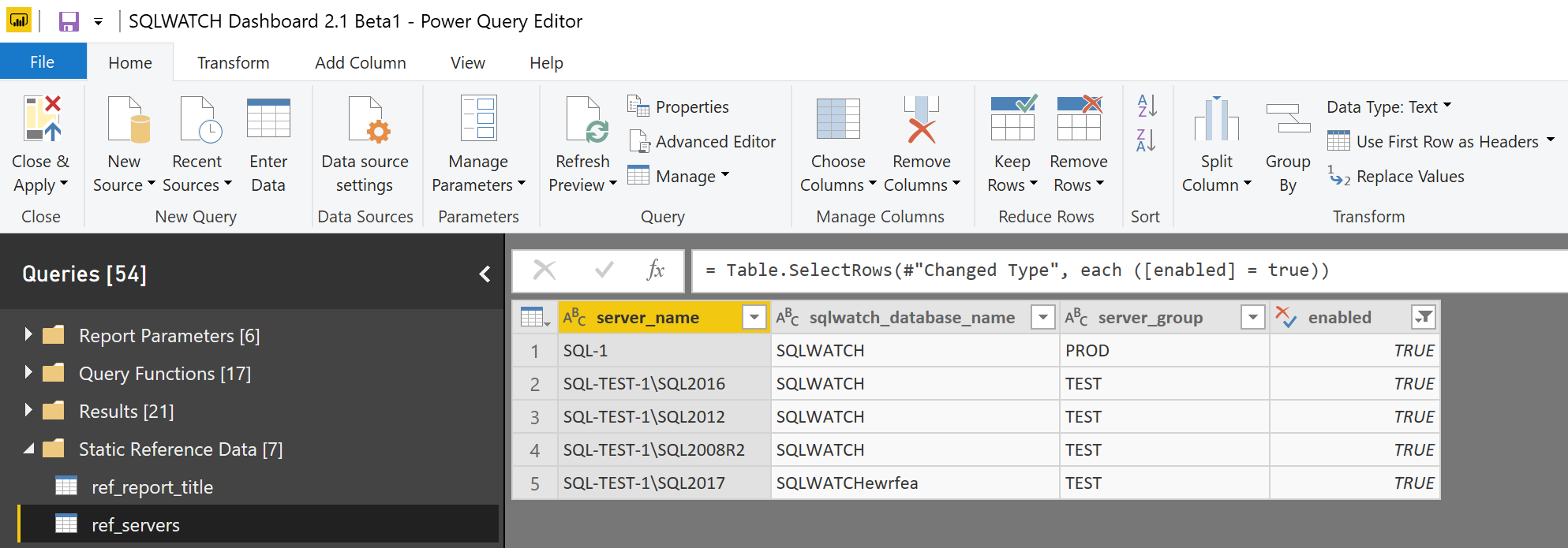This screenshot has width=1568, height=548.
Task: Click cell SQL-TEST-1\SQL2016
Action: click(x=664, y=384)
